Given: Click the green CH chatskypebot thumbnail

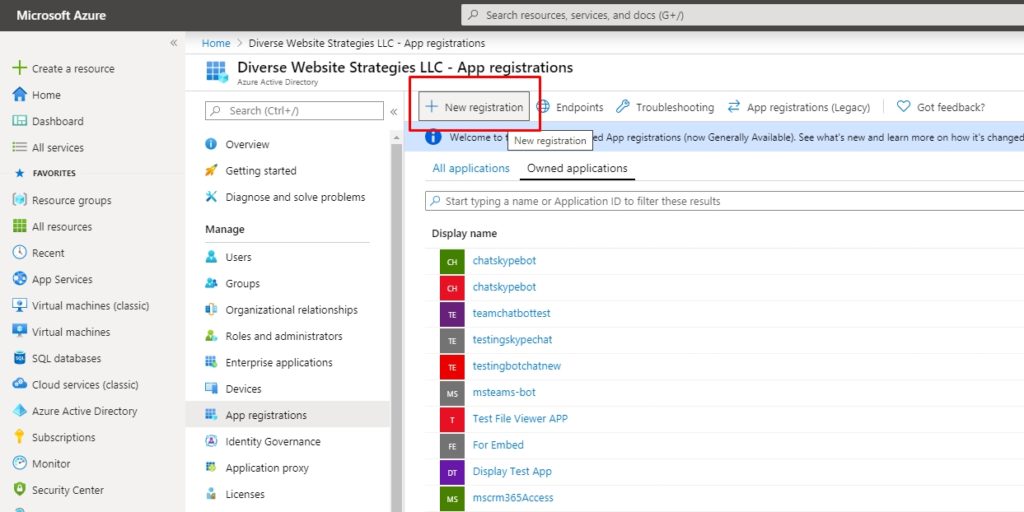Looking at the screenshot, I should [x=452, y=261].
